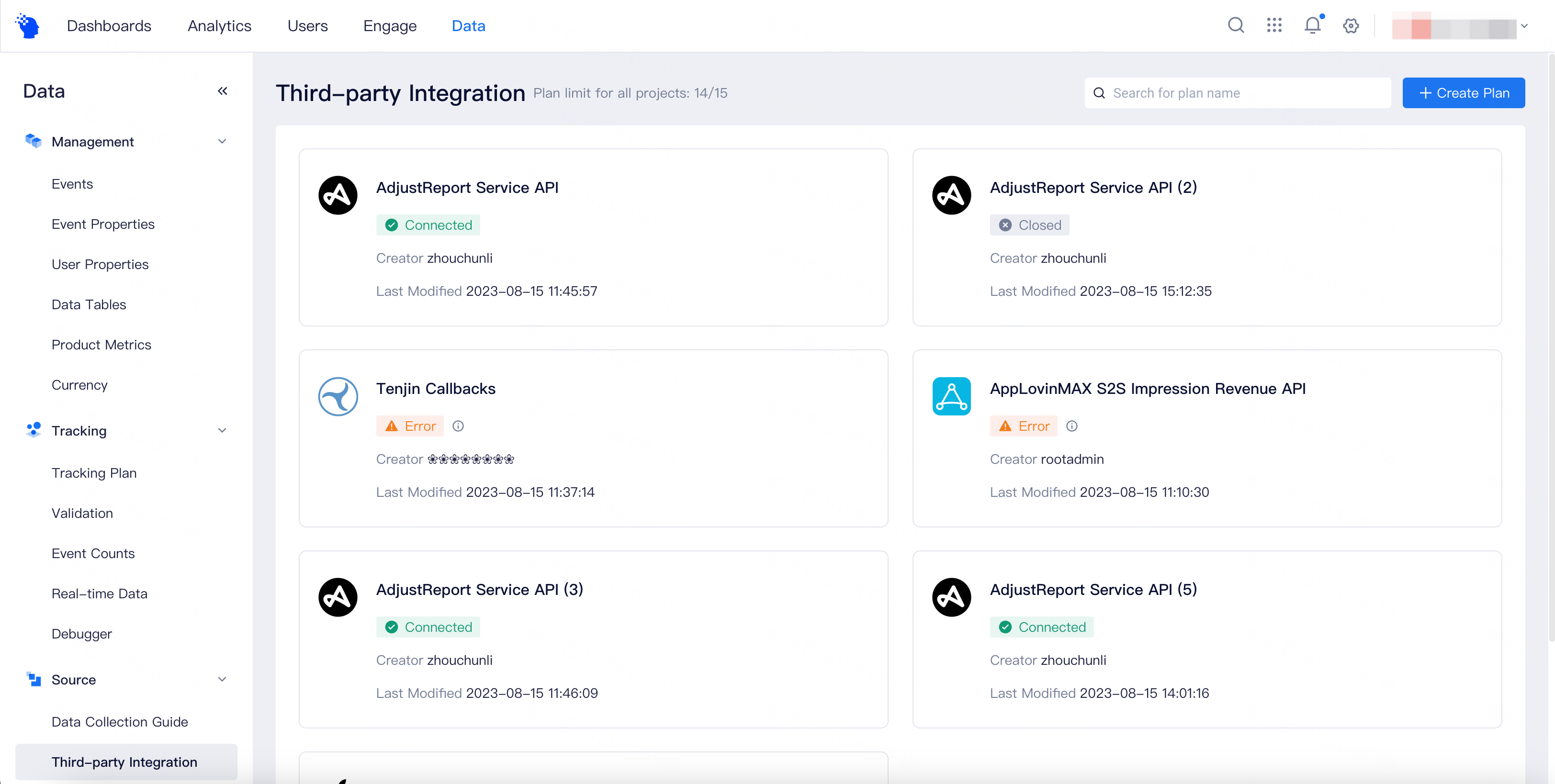Click the AppLovin icon on the AppLovinMAX card
This screenshot has height=784, width=1555.
(x=951, y=396)
